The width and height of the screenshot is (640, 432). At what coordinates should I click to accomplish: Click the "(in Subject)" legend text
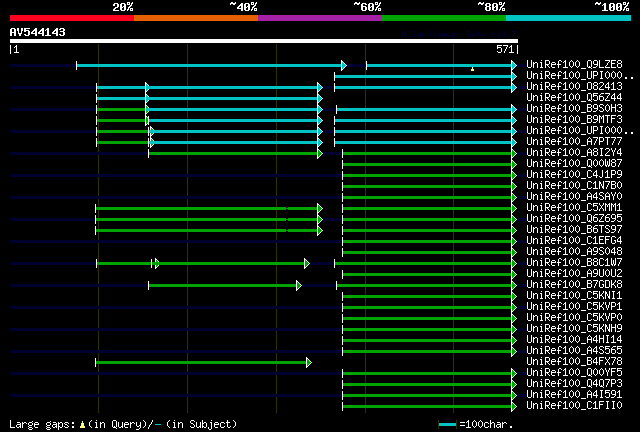coord(202,425)
